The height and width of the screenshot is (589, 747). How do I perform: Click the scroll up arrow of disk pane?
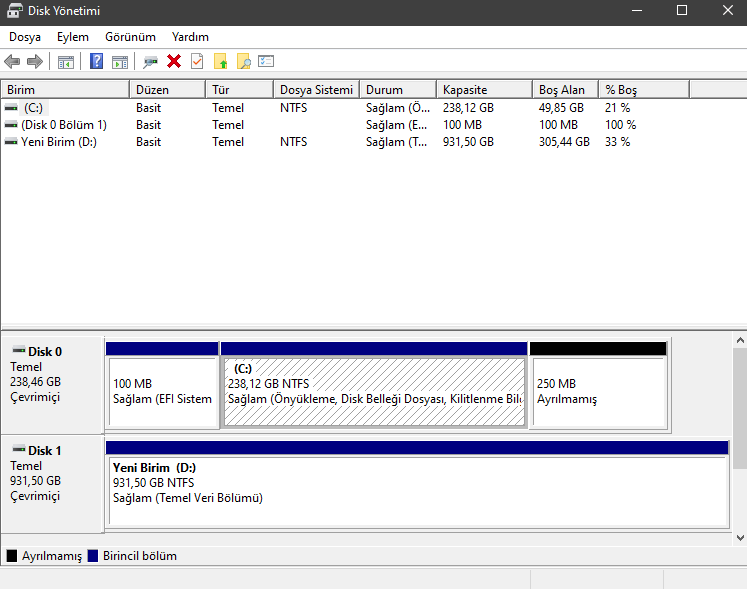click(740, 340)
